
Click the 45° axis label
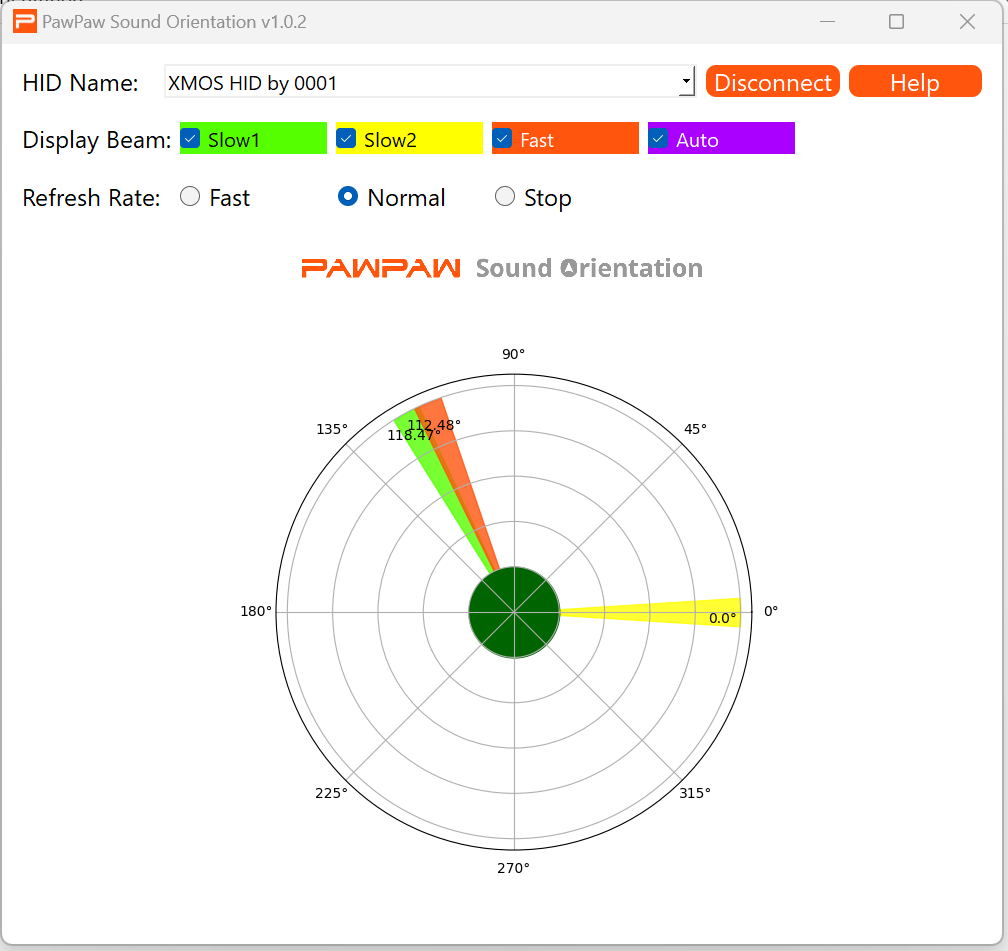click(695, 430)
